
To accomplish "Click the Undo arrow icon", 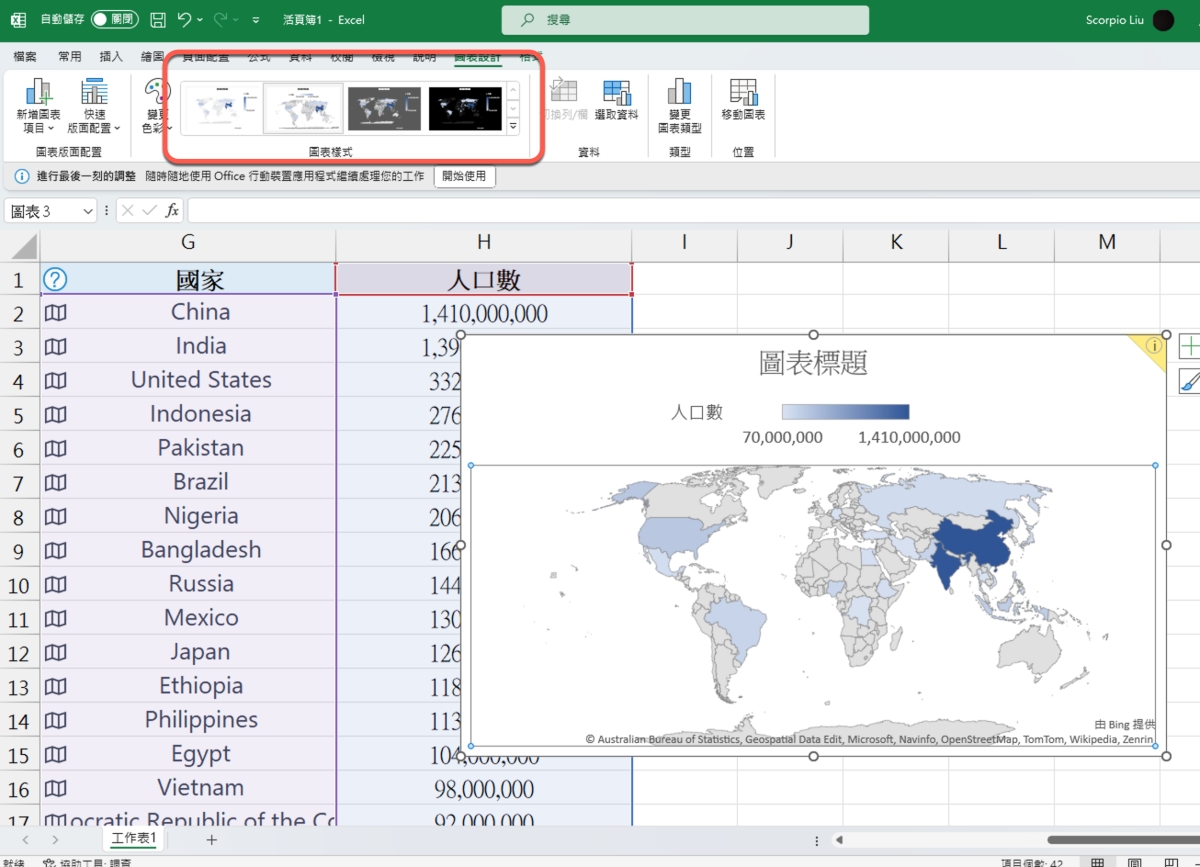I will coord(184,20).
